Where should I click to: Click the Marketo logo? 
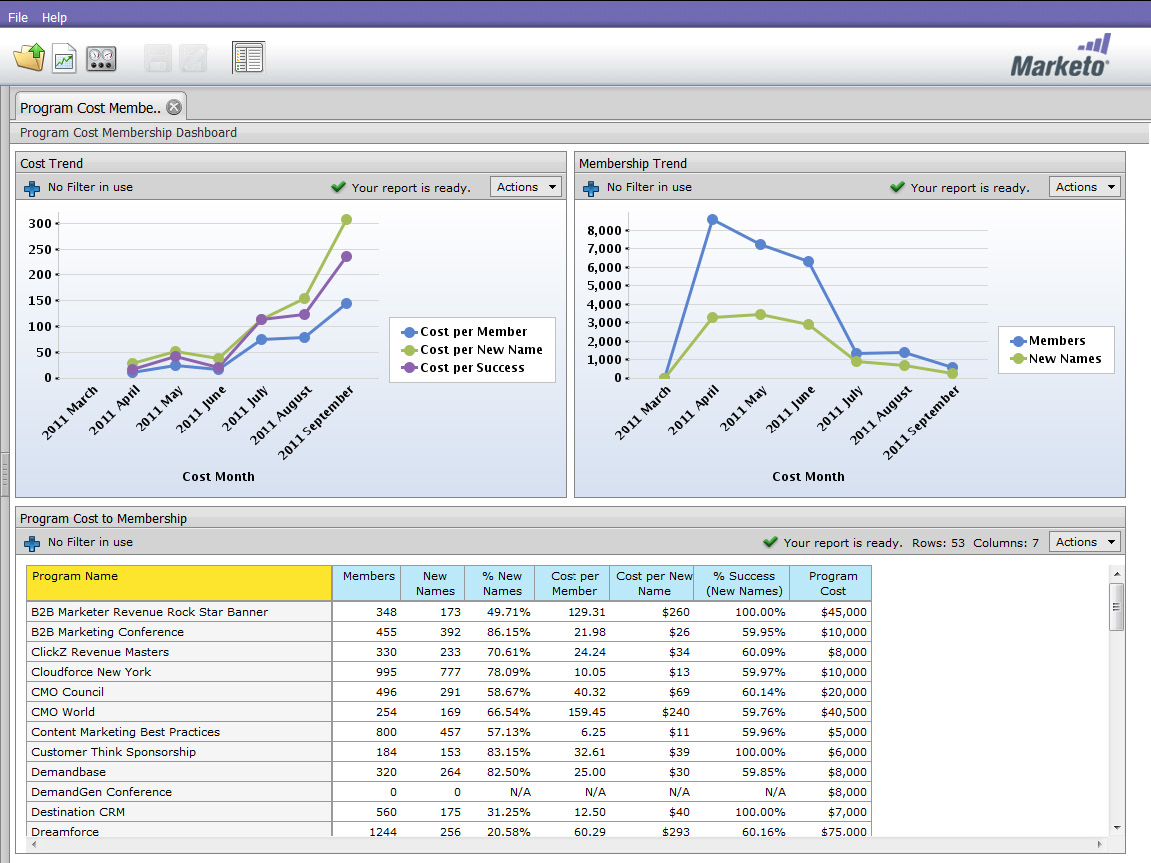click(1060, 57)
